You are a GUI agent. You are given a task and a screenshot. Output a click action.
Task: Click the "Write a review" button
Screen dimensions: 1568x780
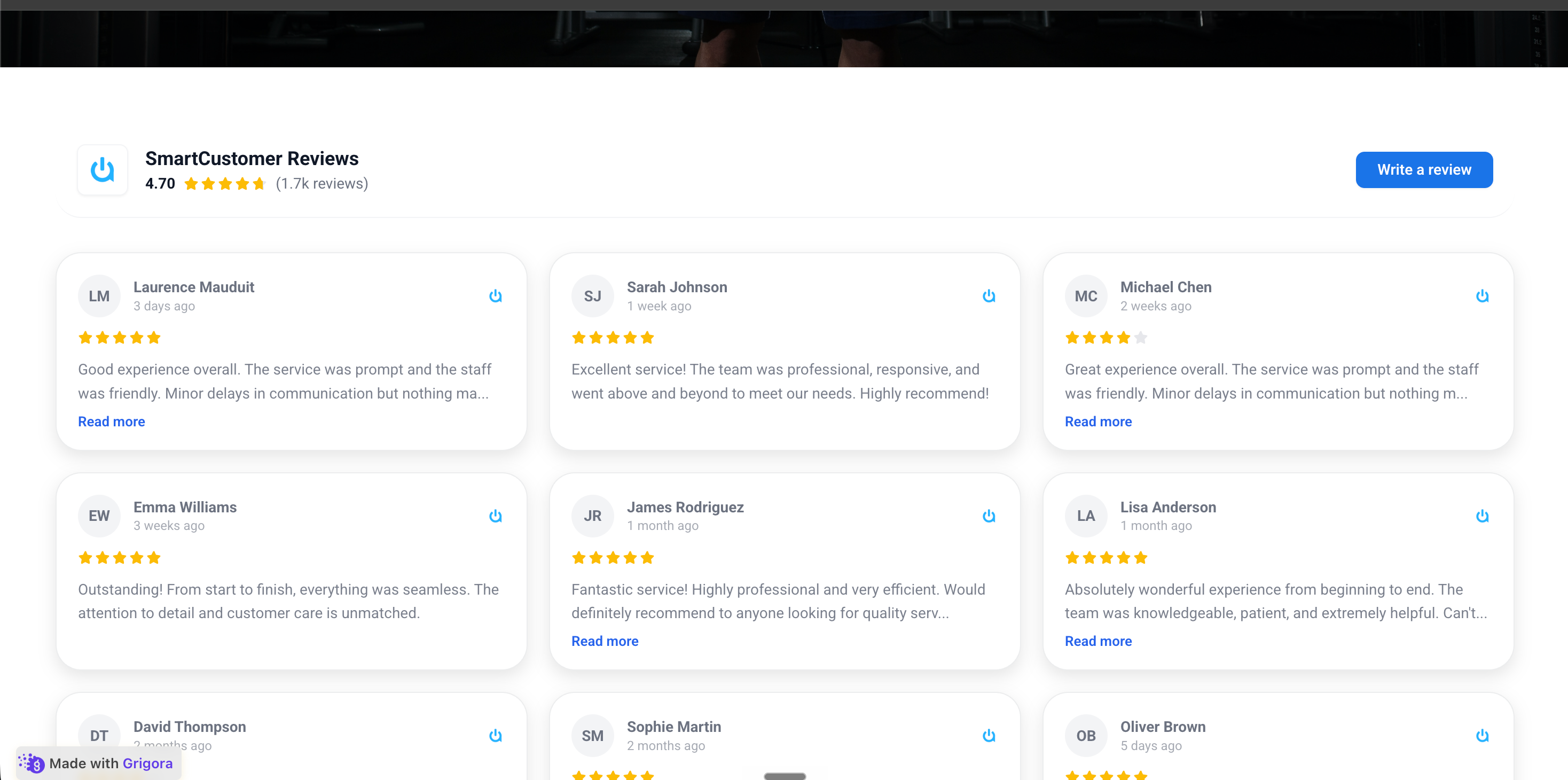click(1424, 170)
